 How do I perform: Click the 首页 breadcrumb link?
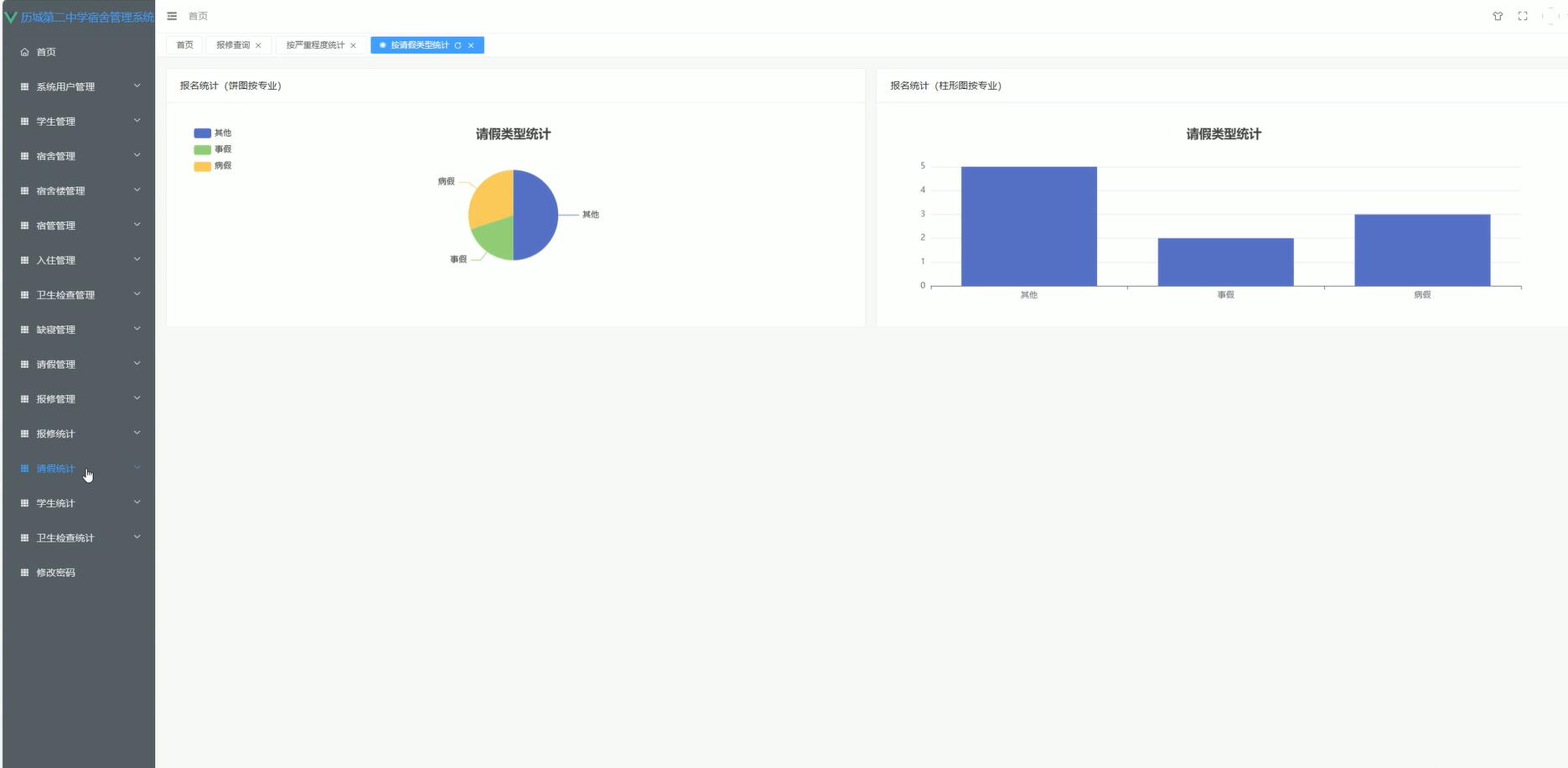(x=198, y=16)
